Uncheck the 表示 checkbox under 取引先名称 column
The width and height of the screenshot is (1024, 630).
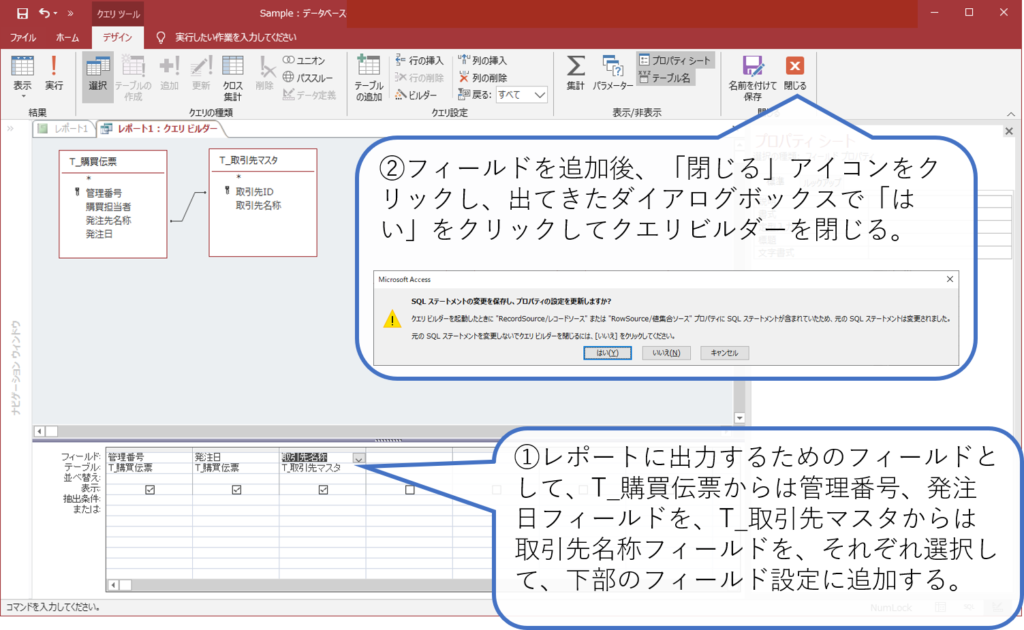click(323, 490)
